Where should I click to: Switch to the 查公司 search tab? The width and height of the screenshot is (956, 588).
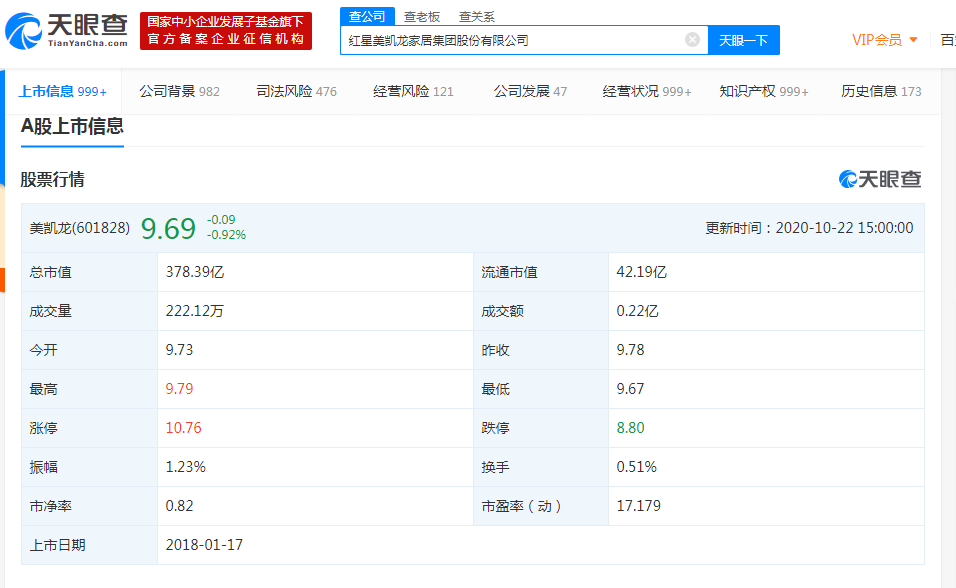[367, 16]
